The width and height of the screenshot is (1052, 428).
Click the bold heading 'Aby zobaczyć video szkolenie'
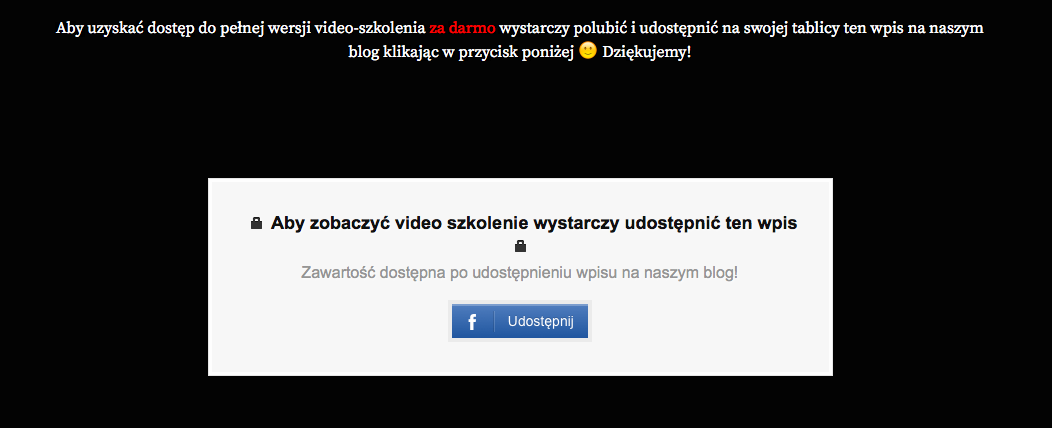point(400,223)
